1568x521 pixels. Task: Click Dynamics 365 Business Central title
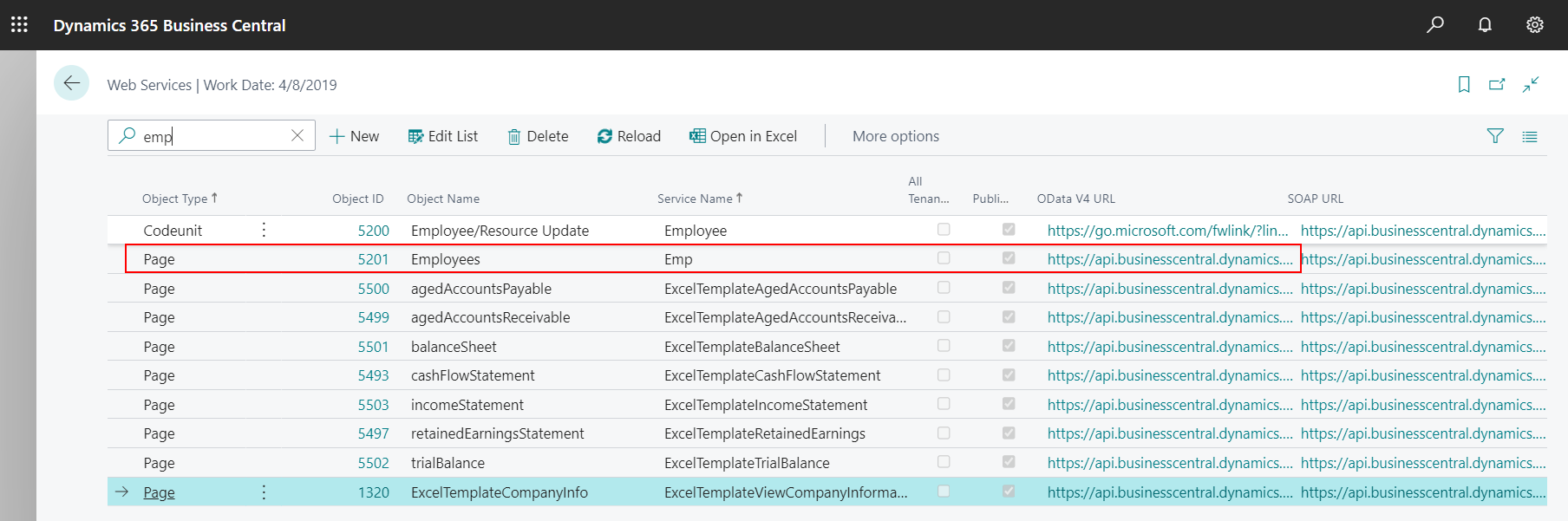(169, 25)
